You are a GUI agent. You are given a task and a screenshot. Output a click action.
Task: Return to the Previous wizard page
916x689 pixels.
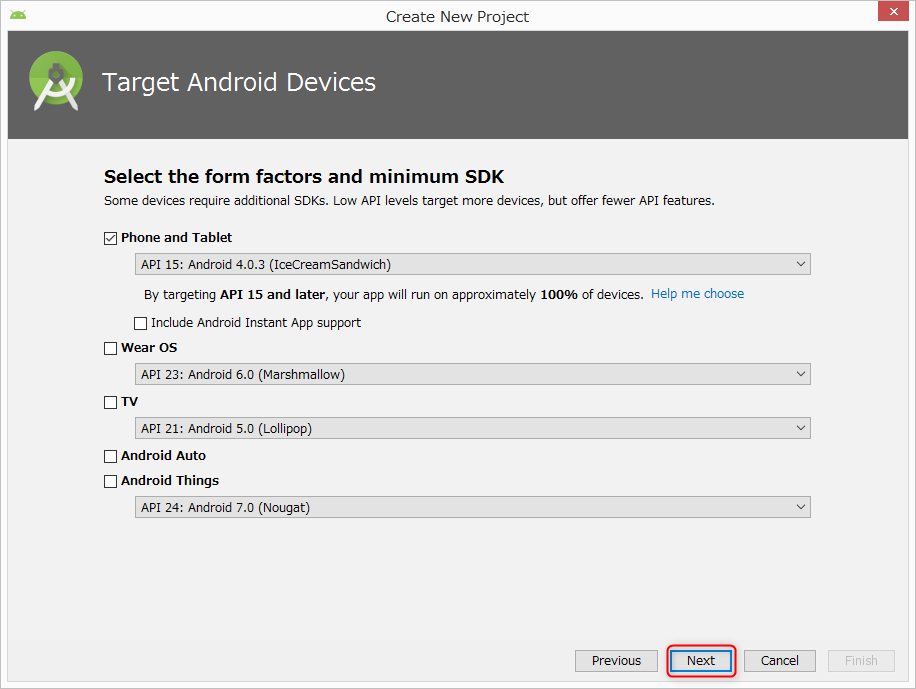[616, 660]
